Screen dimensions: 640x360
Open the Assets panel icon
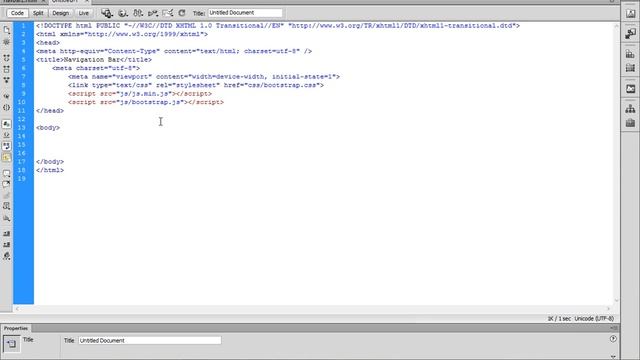630,123
